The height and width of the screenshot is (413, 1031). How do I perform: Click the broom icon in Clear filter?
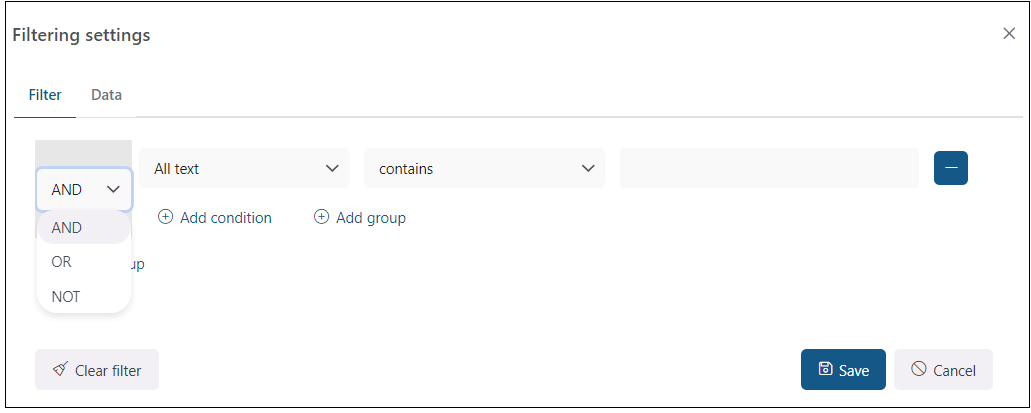[60, 370]
